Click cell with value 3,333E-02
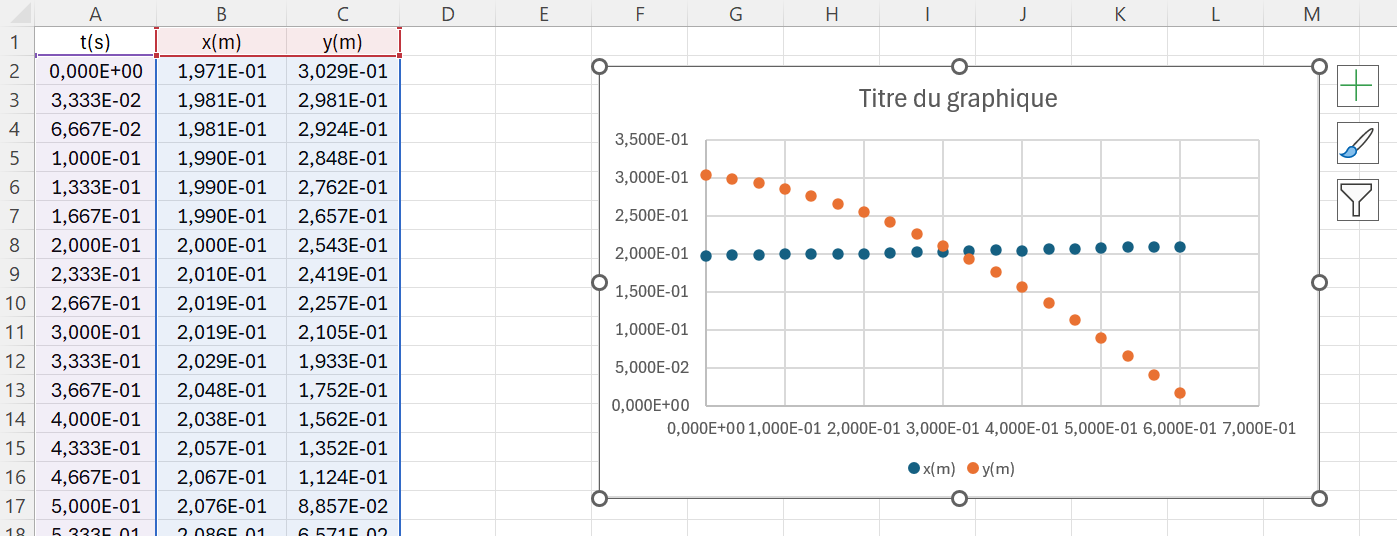Viewport: 1397px width, 536px height. click(95, 100)
